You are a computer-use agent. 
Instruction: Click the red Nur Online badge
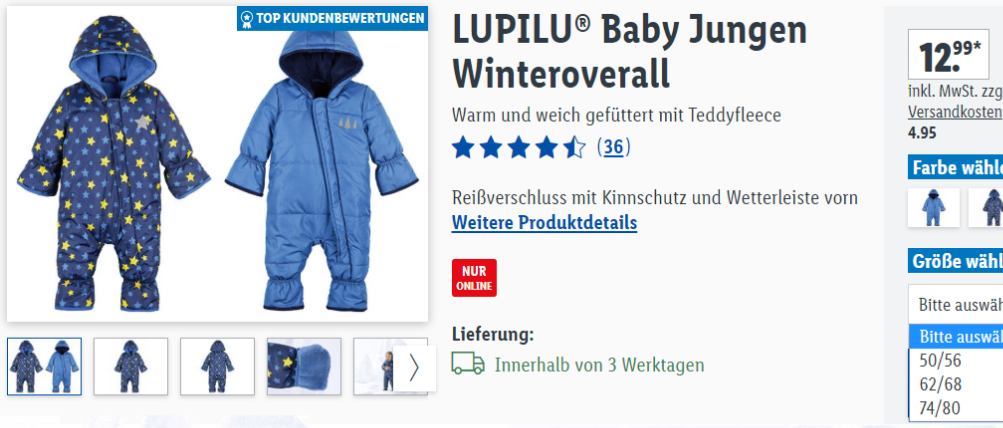[474, 278]
